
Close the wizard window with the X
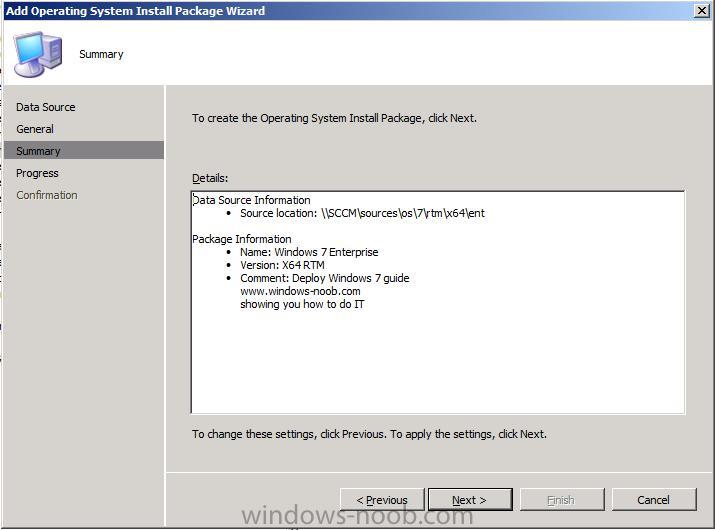[x=701, y=10]
